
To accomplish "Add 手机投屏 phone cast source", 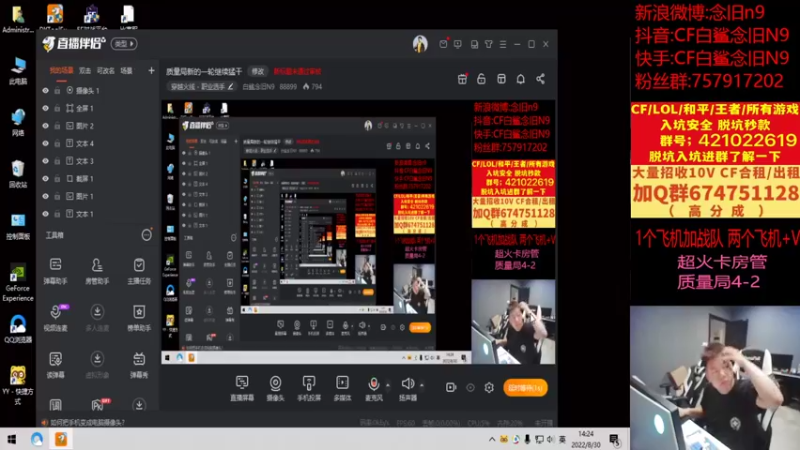I will (309, 388).
